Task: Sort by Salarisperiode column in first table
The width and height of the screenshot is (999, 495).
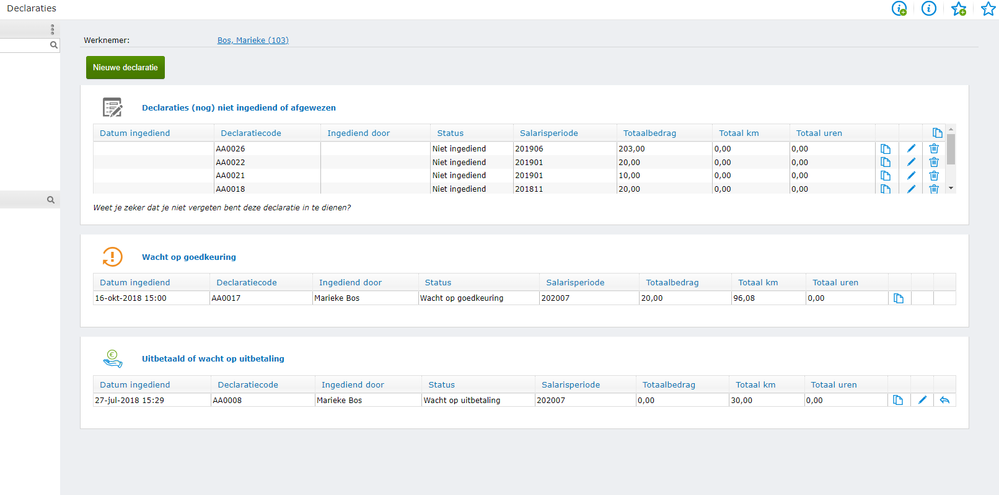Action: pos(549,133)
